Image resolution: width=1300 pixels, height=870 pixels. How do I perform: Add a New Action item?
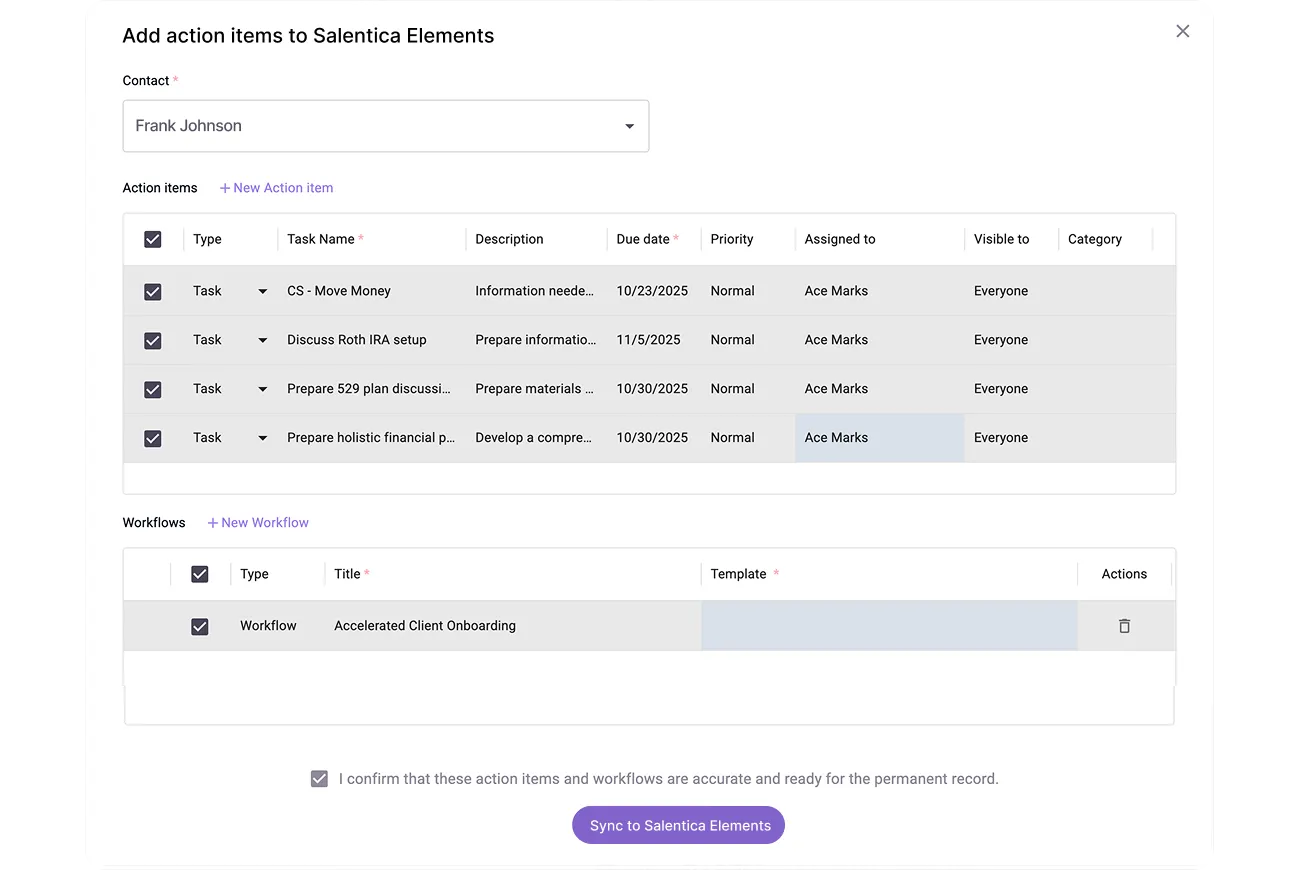[x=276, y=188]
